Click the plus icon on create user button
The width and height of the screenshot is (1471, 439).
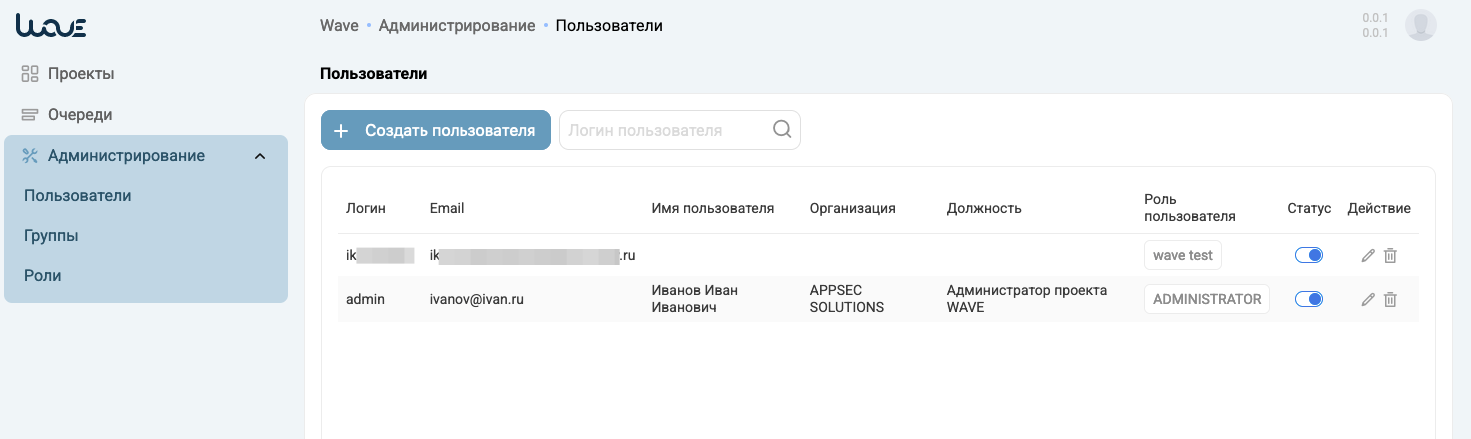pyautogui.click(x=341, y=131)
